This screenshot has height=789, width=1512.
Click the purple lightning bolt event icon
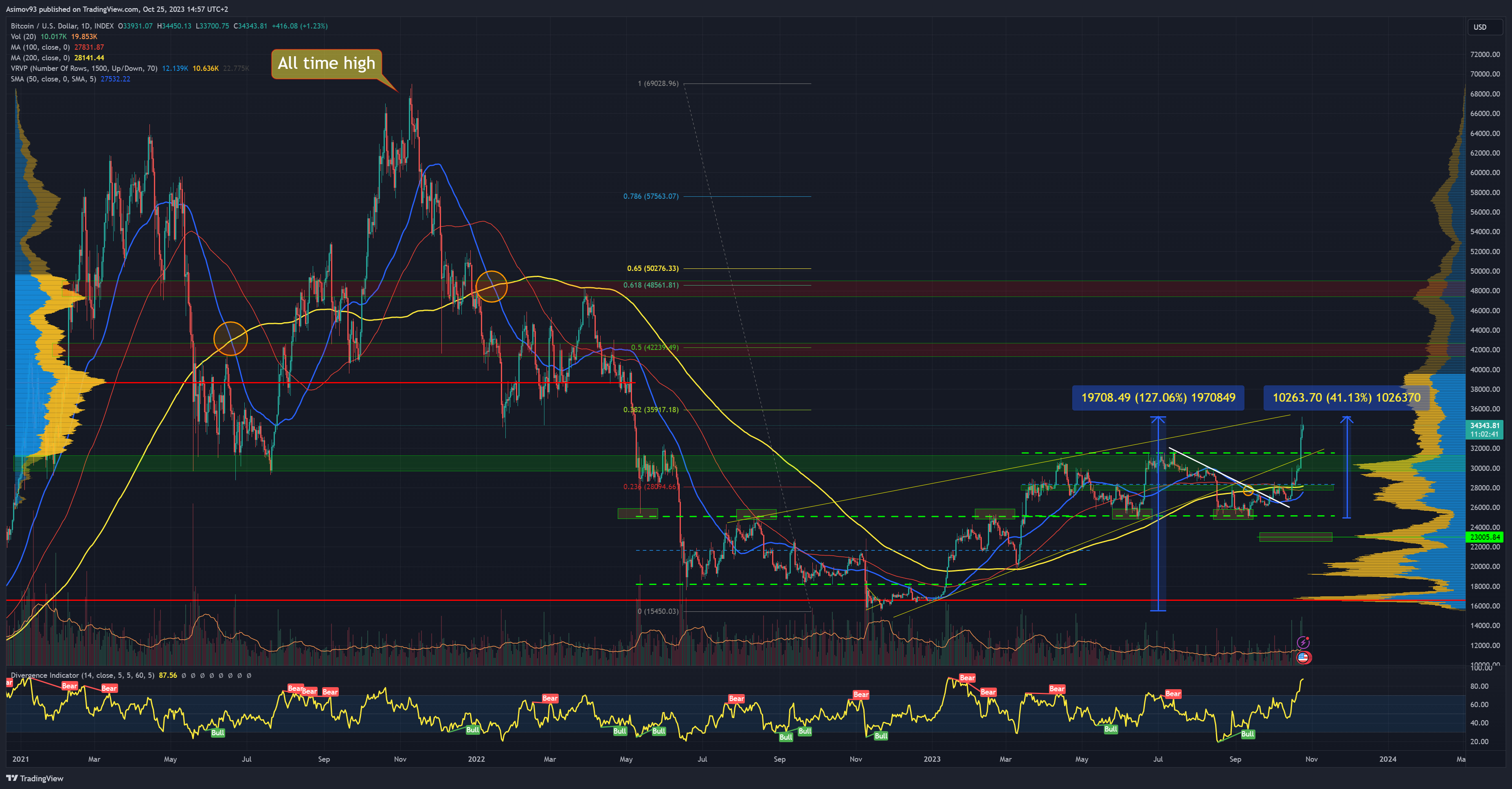click(x=1303, y=642)
